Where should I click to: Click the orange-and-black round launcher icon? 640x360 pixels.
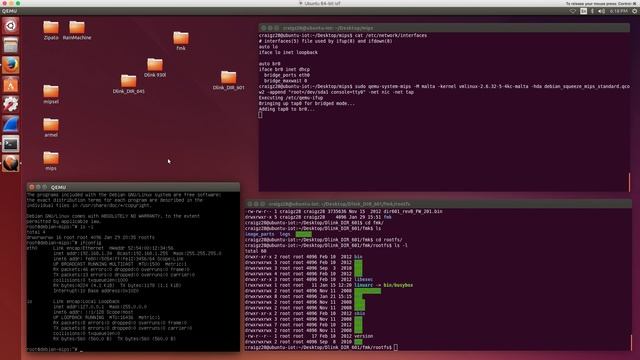[11, 163]
